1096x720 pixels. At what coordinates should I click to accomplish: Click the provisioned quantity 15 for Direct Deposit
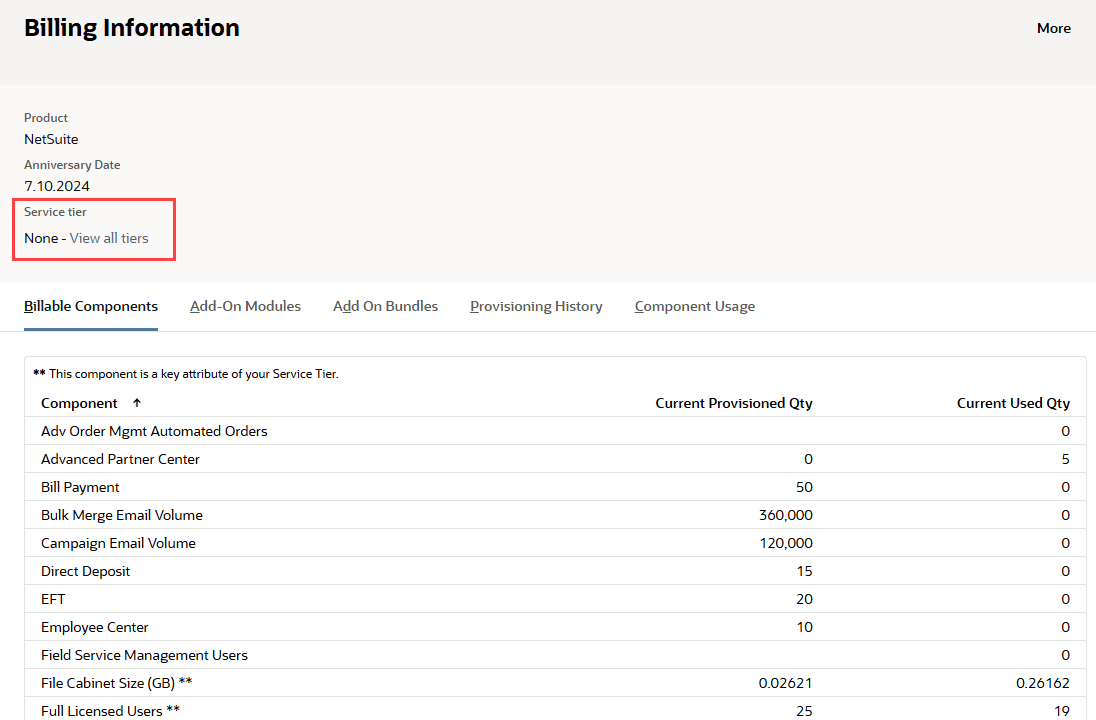click(805, 571)
